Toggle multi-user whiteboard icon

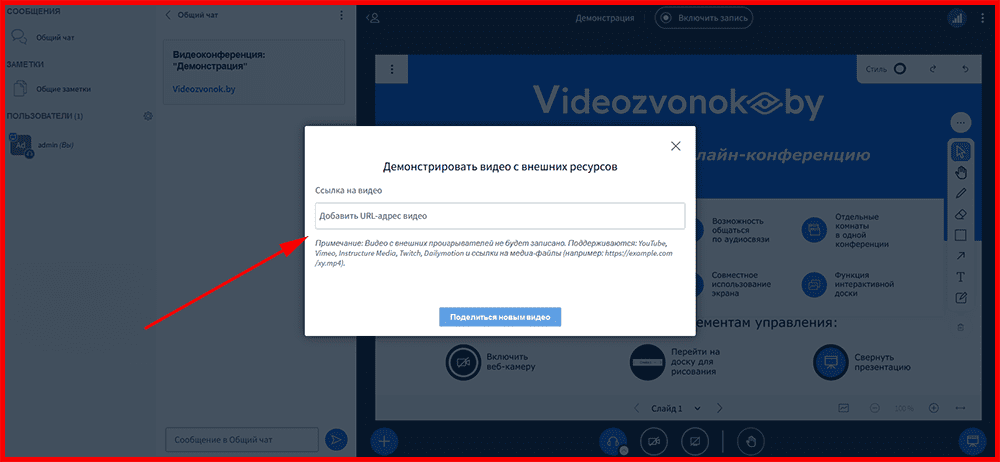844,408
